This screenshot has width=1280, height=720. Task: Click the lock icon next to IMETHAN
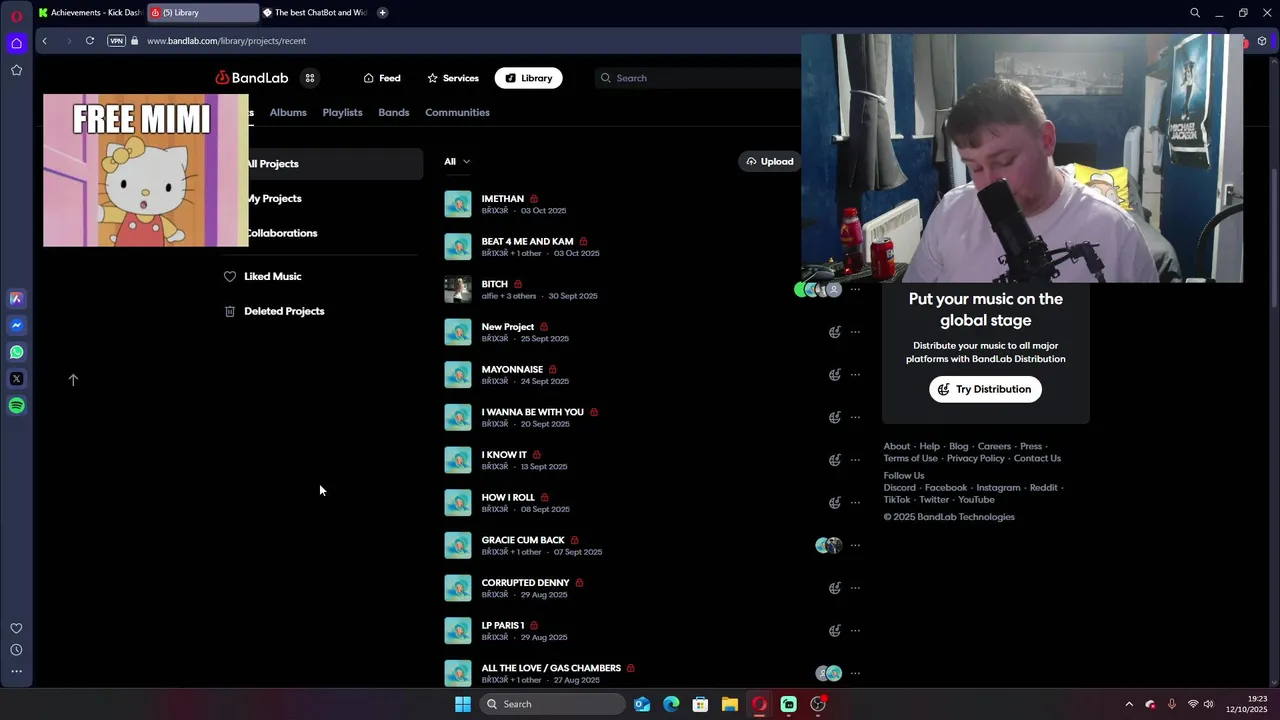(x=534, y=199)
